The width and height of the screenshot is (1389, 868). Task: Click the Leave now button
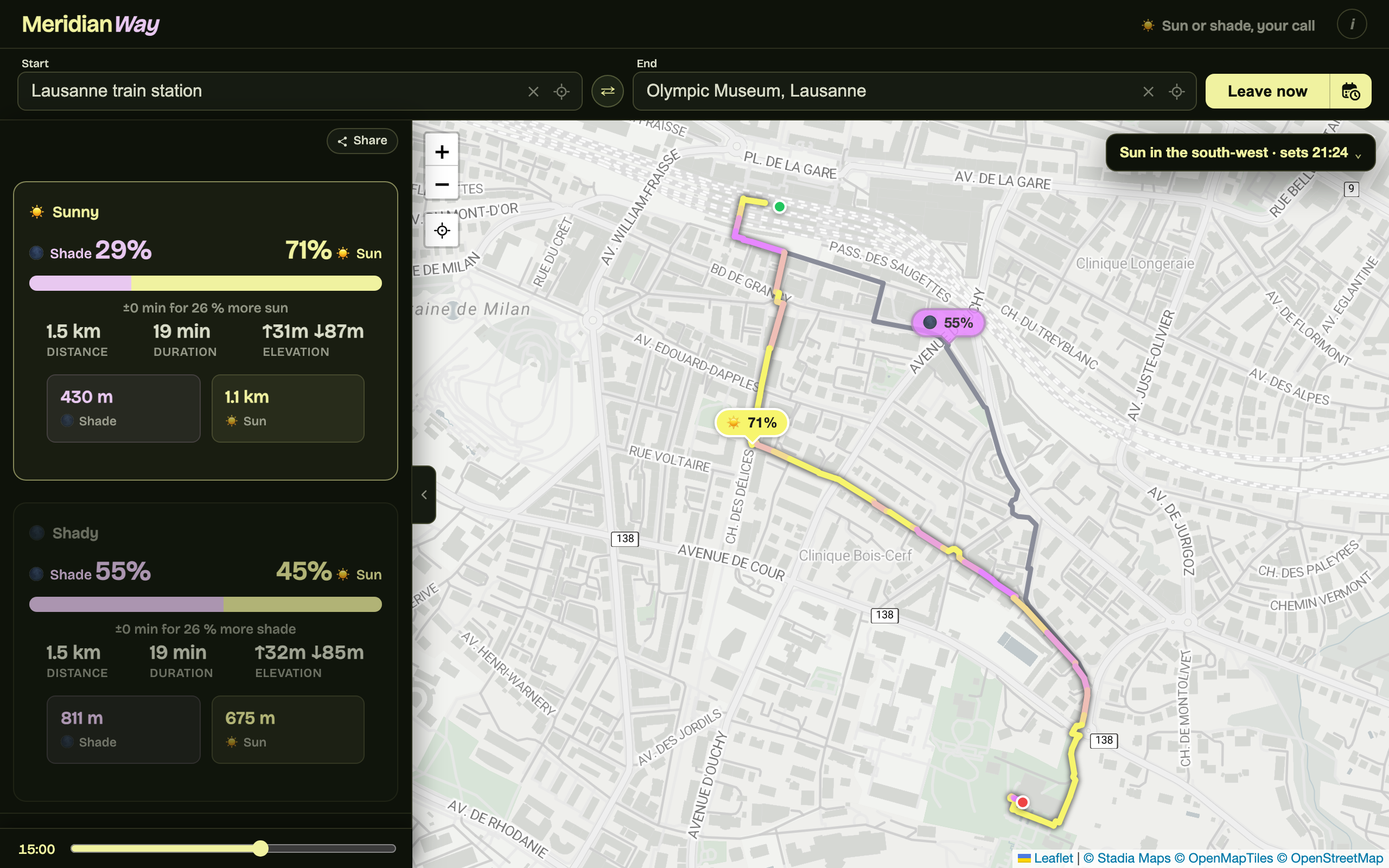[1267, 91]
